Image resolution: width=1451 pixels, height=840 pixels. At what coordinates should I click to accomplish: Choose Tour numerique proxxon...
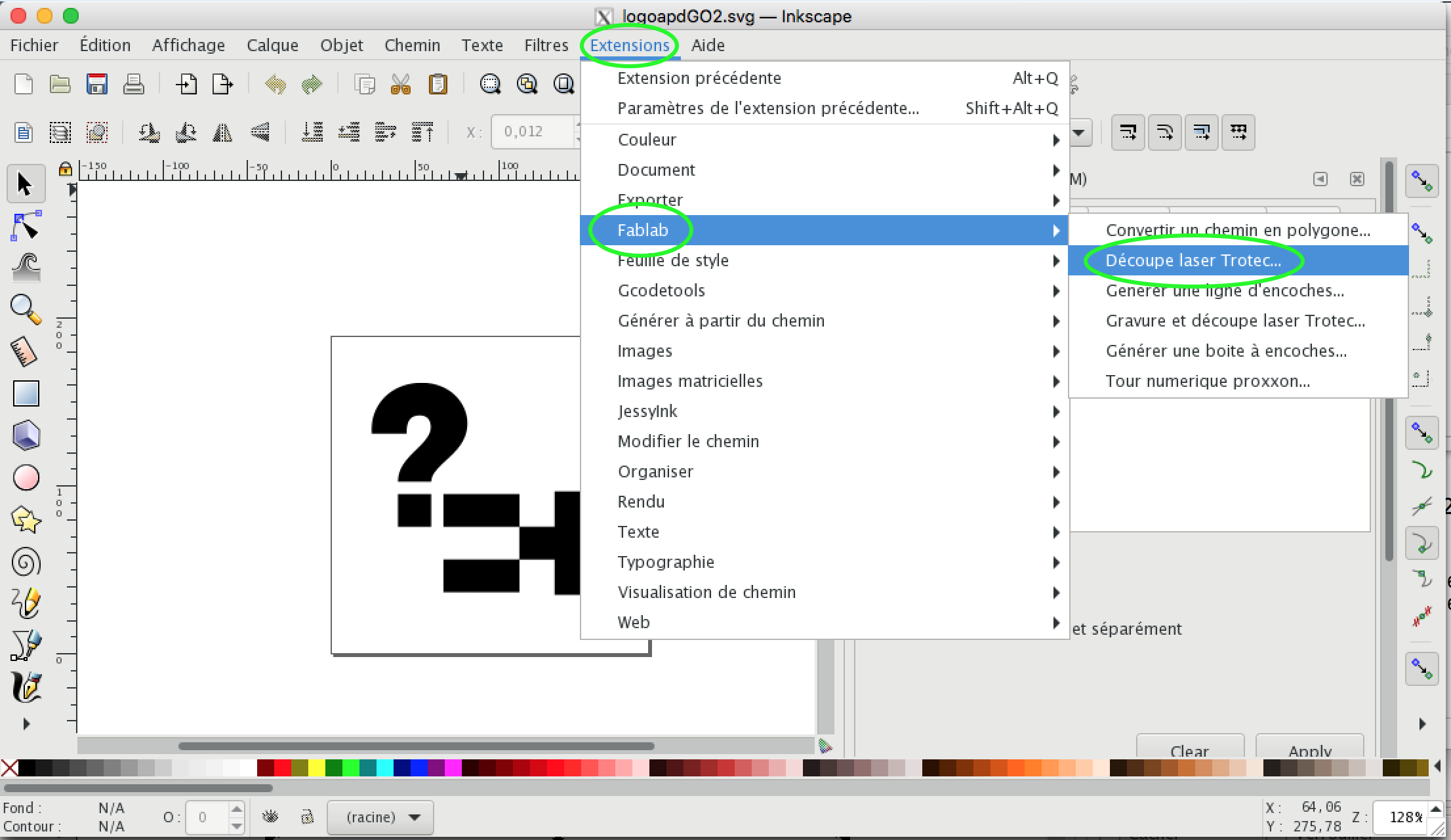(1238, 381)
